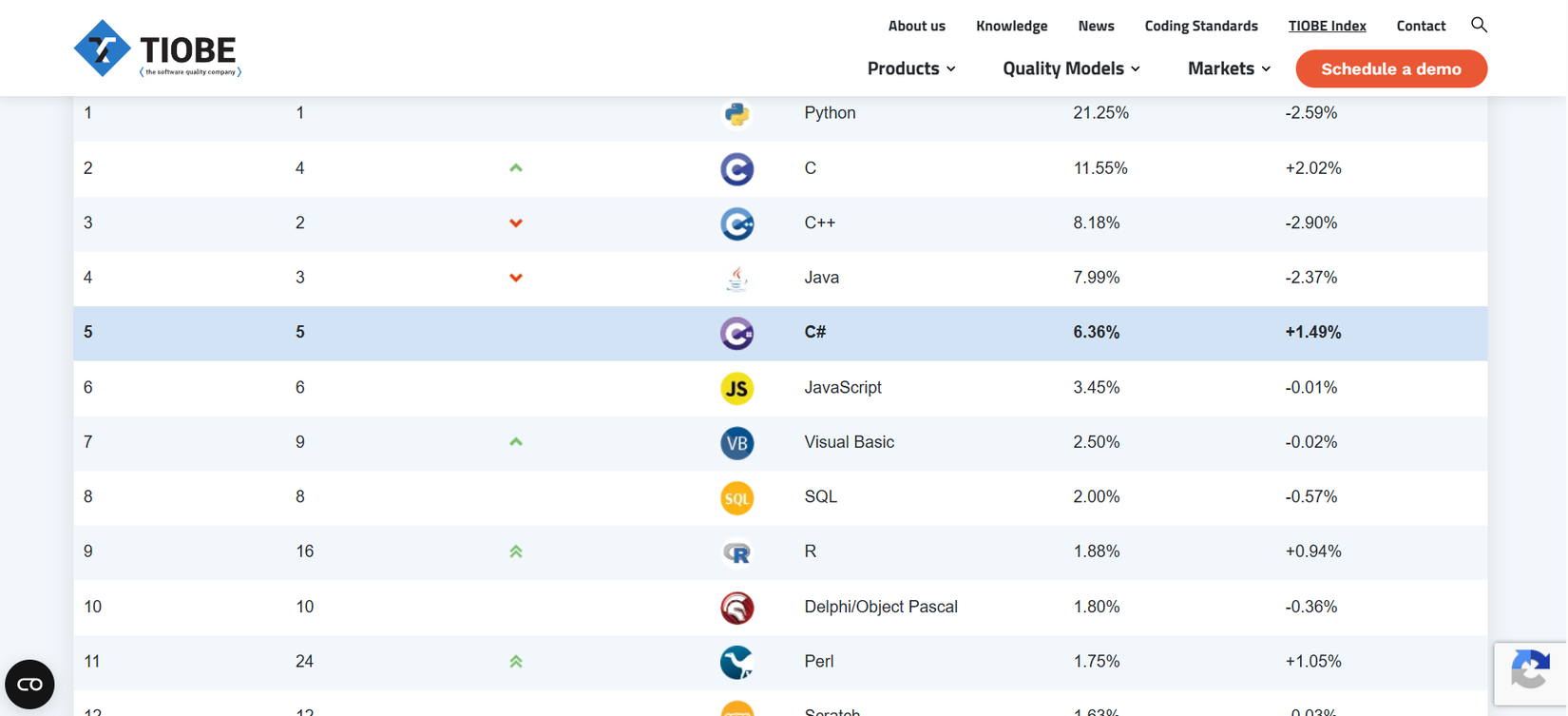The height and width of the screenshot is (716, 1568).
Task: Open the About us link
Action: (916, 26)
